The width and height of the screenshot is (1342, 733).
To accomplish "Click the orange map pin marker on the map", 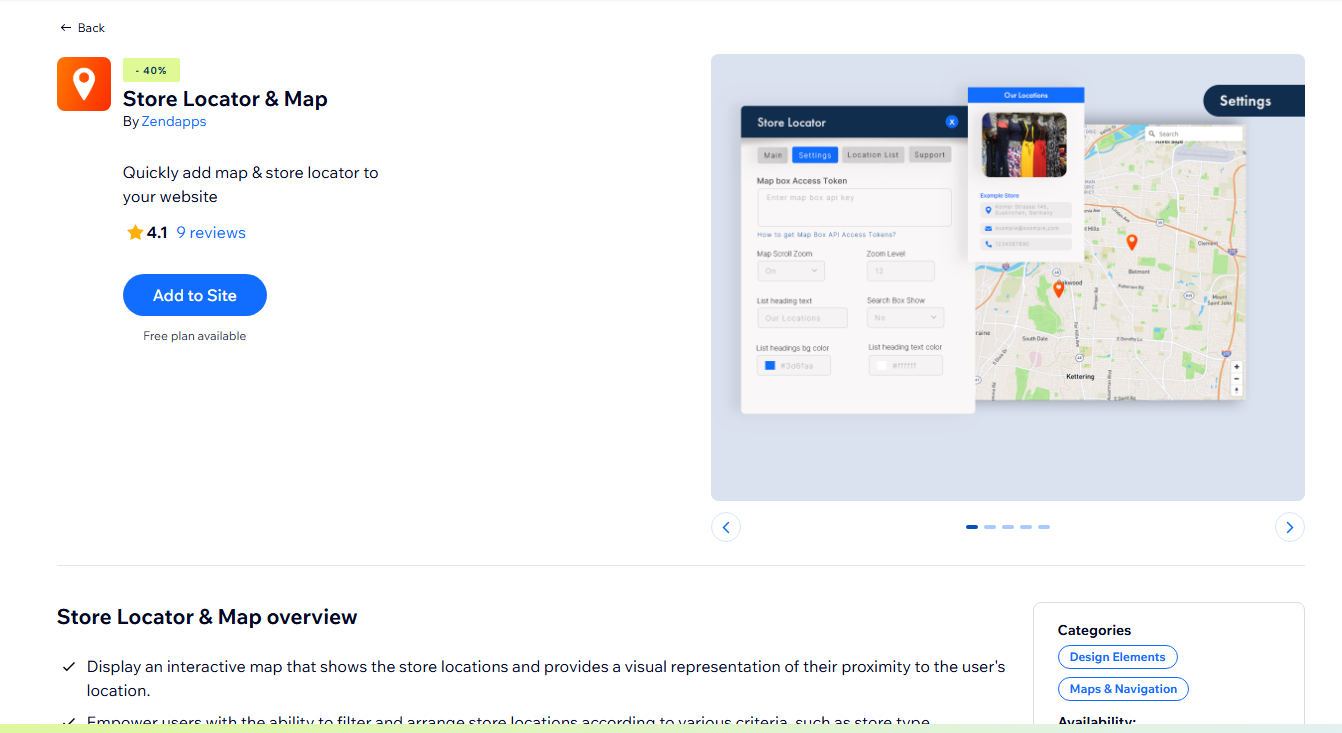I will point(1132,242).
